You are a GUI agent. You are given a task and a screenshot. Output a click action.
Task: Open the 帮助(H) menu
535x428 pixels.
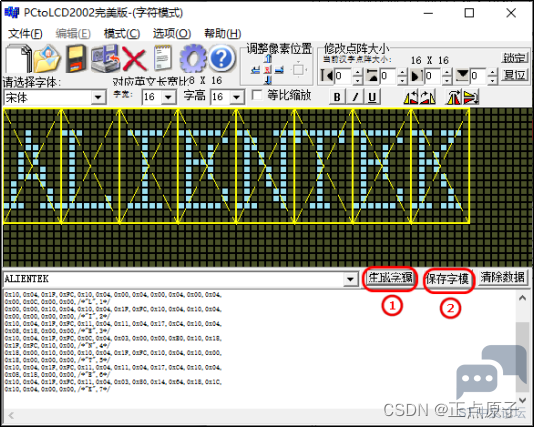222,33
